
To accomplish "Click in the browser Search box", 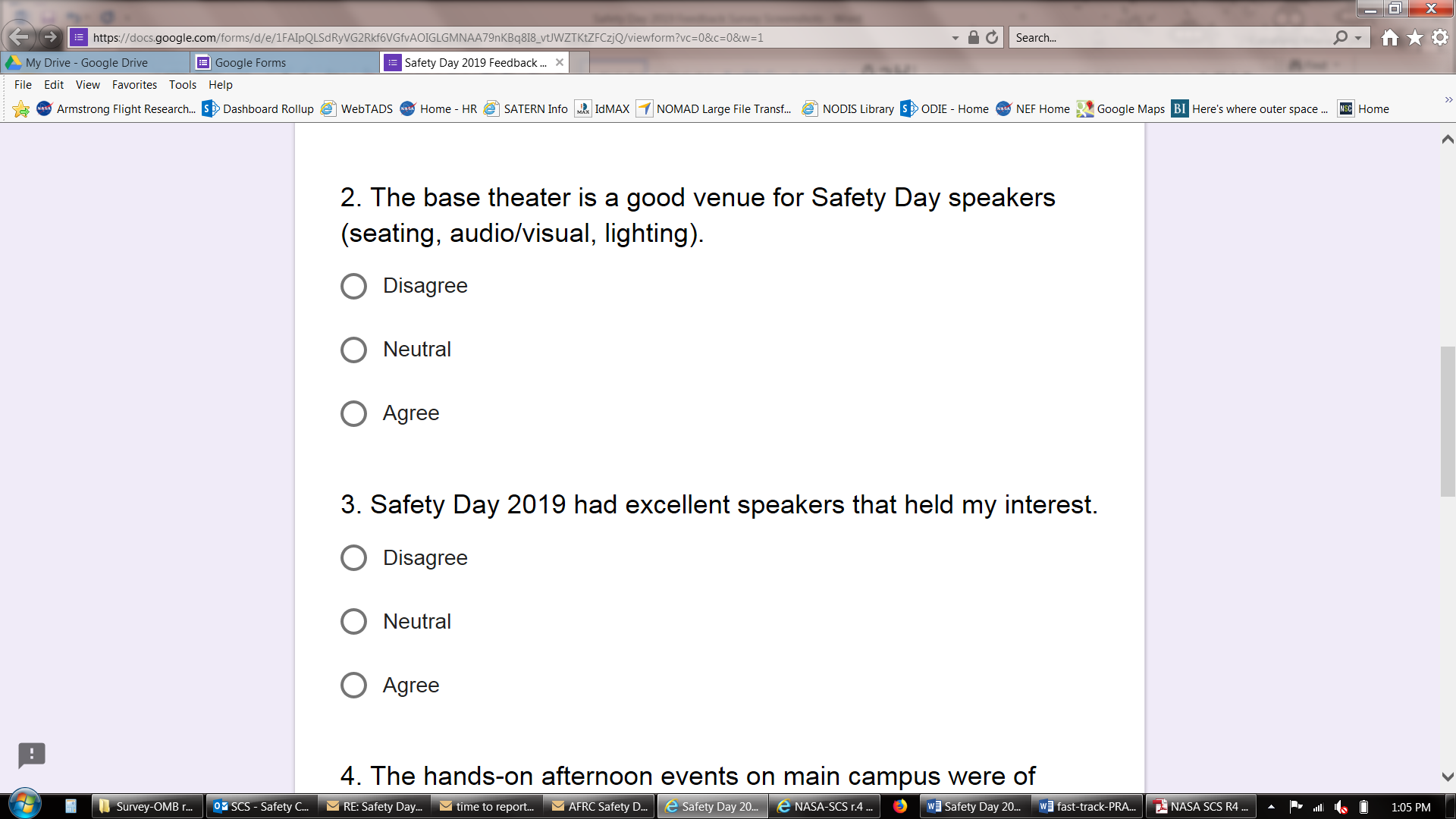I will point(1168,37).
